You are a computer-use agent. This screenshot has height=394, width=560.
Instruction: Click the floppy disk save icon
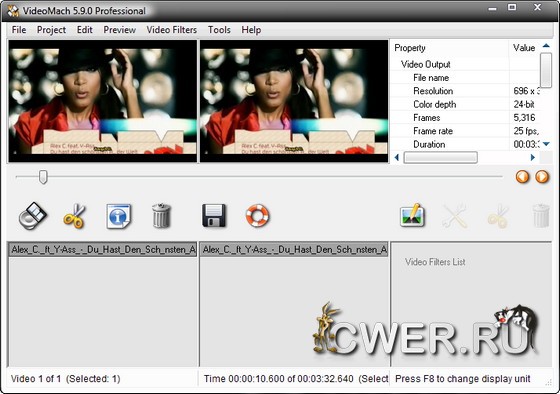pos(214,216)
